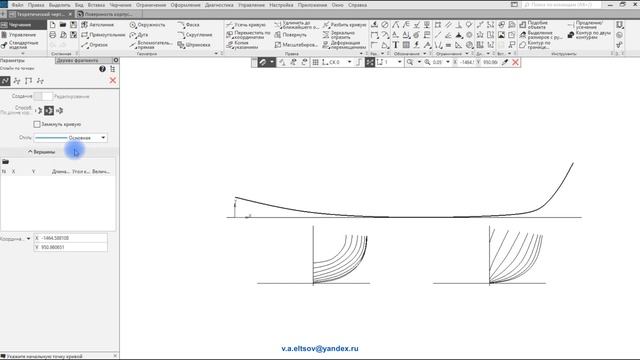Screen dimensions: 640x360
Task: Open the Файл menu
Action: [x=17, y=5]
